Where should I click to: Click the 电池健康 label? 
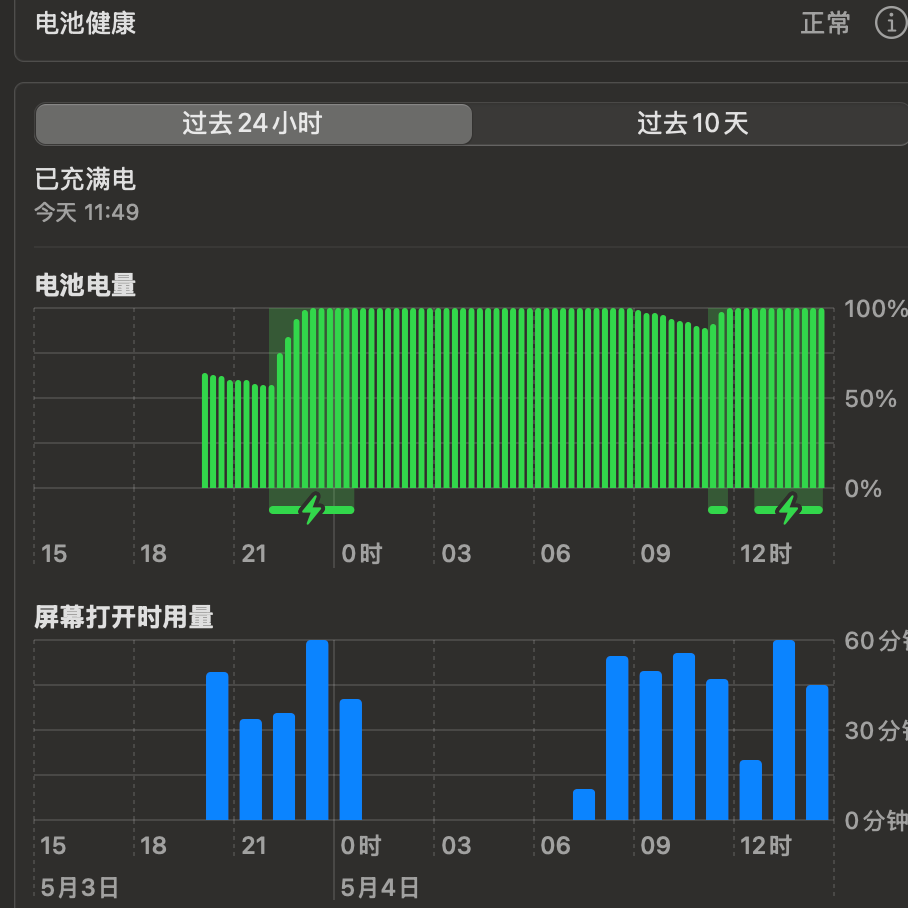pos(86,23)
